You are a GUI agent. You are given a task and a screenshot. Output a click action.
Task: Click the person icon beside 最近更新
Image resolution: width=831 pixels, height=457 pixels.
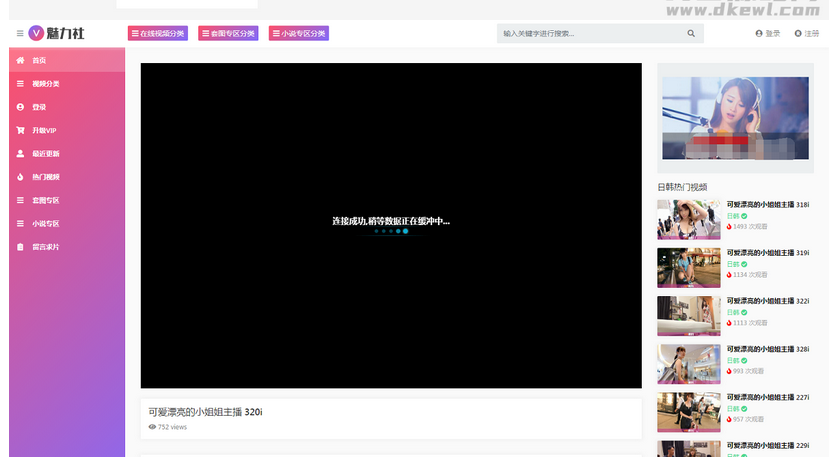[20, 154]
